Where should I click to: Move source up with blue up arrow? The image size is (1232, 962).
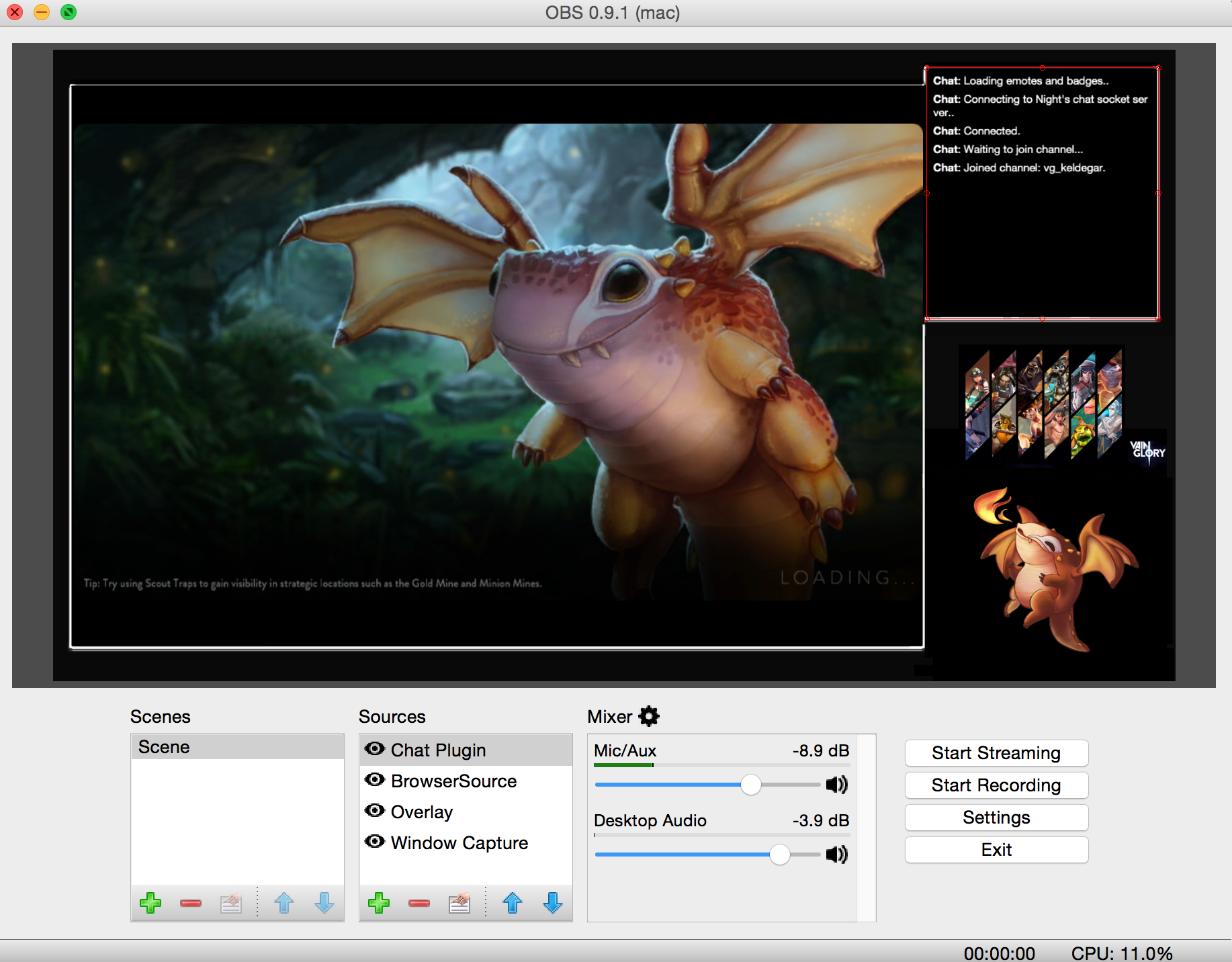pyautogui.click(x=513, y=903)
